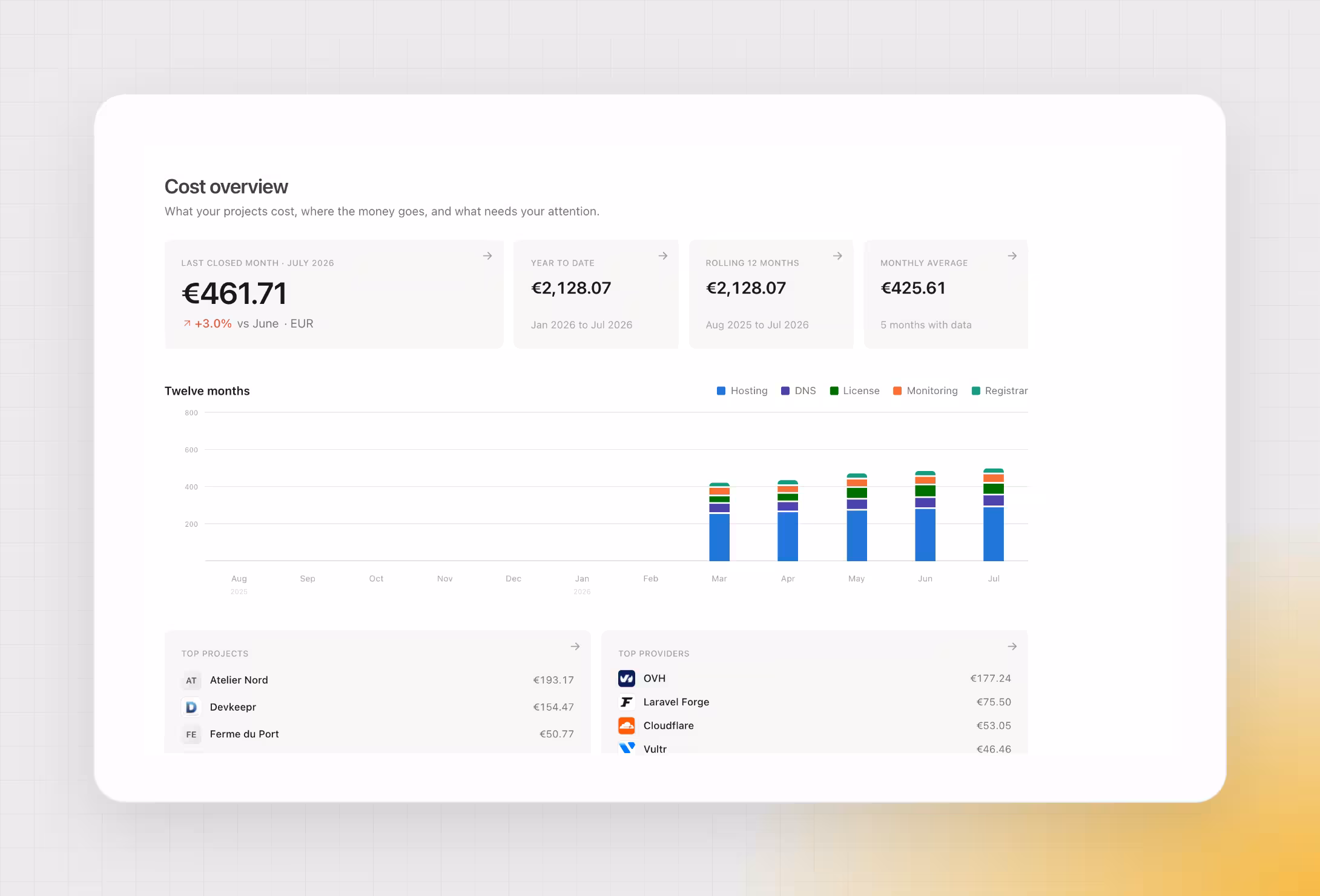
Task: Click the 'Last Closed Month · July 2026' label
Action: [257, 263]
